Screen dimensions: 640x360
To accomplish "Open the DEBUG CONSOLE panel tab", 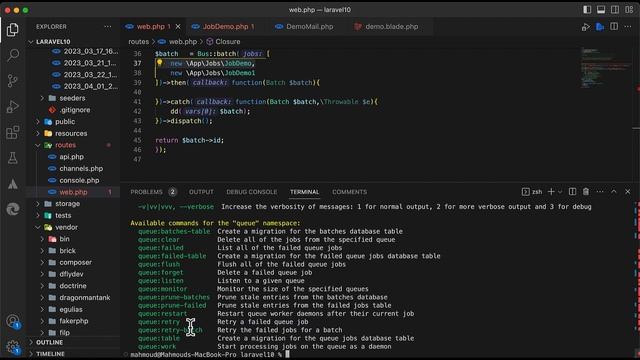I will click(251, 192).
